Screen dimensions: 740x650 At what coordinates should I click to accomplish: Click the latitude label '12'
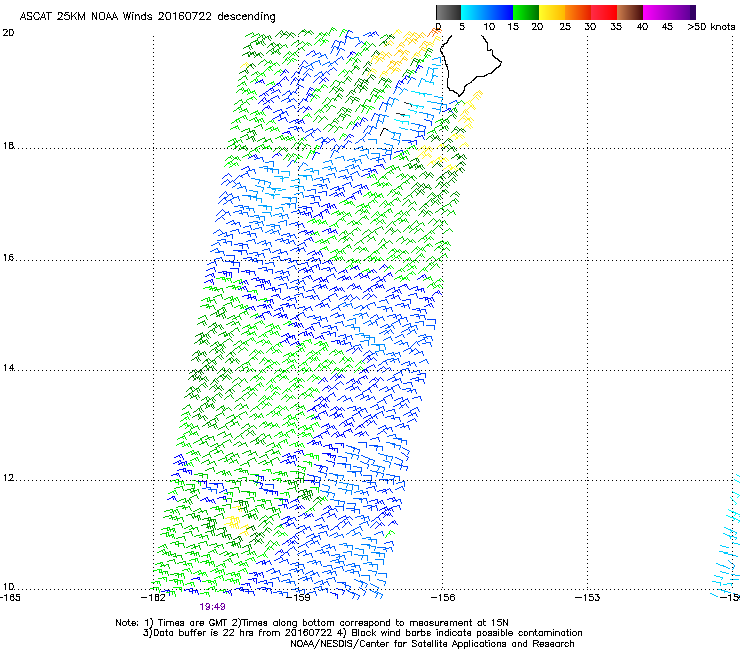8,478
